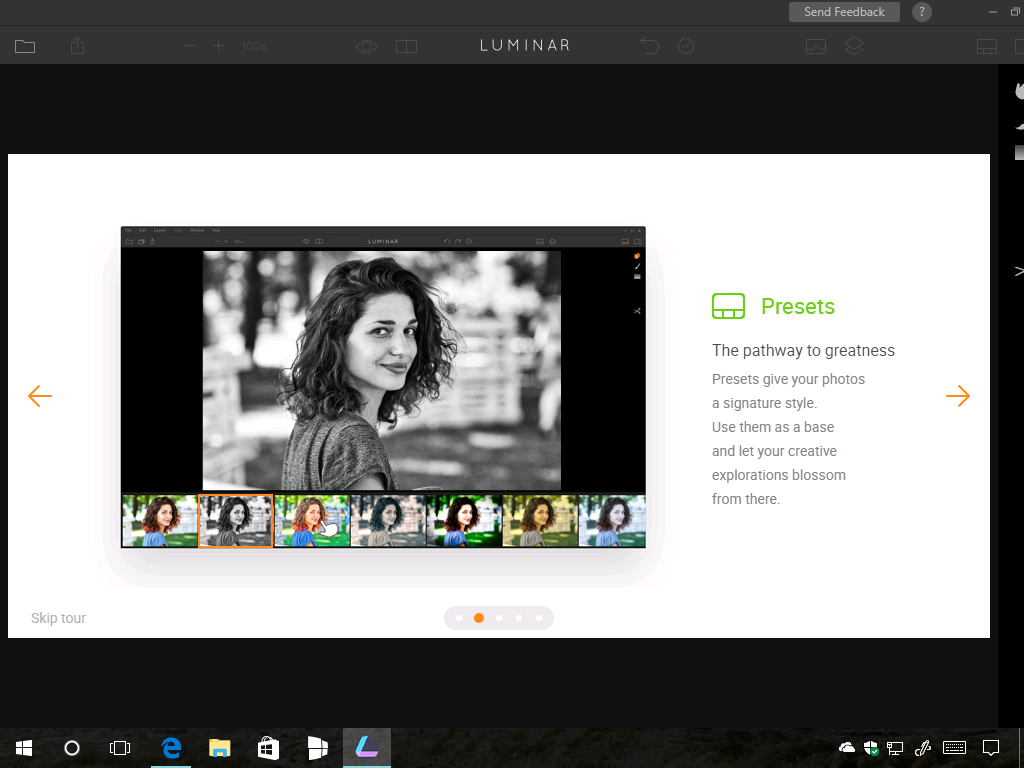Select the second orange tour page dot
The width and height of the screenshot is (1024, 768).
pyautogui.click(x=479, y=618)
